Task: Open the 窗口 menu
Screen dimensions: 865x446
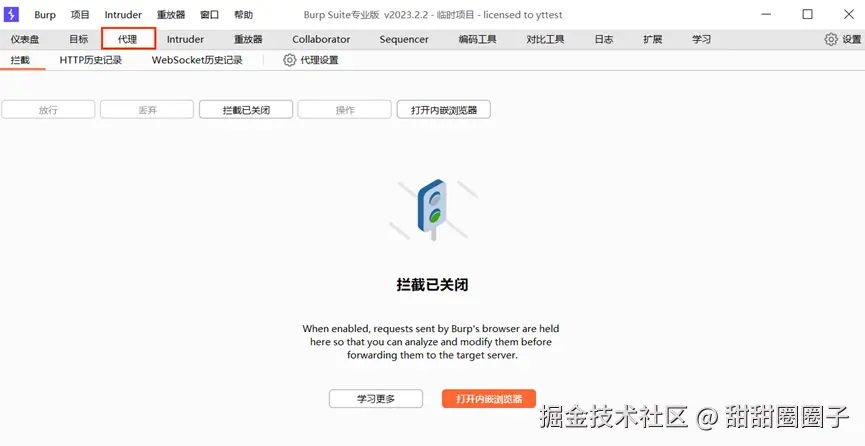Action: (x=210, y=15)
